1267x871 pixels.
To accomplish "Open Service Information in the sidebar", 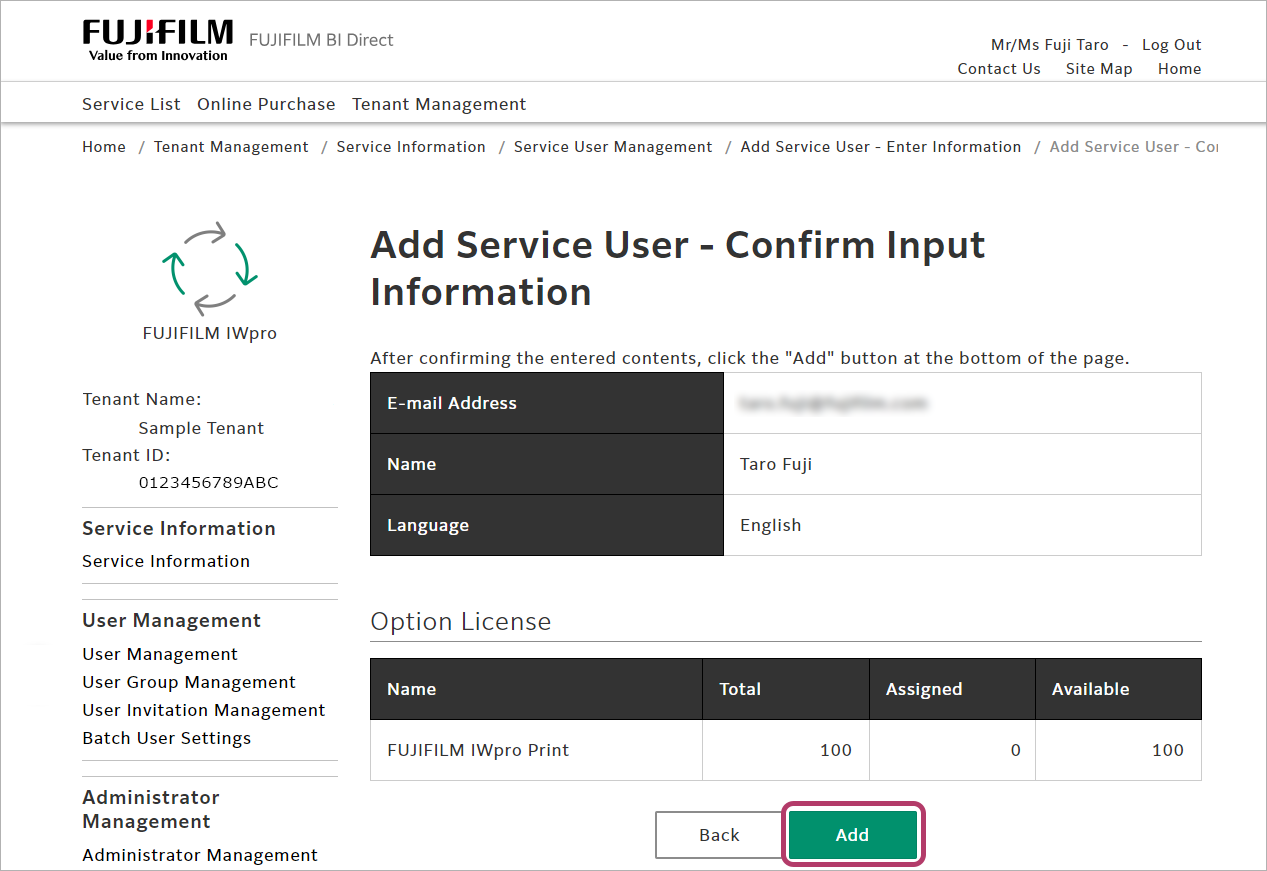I will pyautogui.click(x=166, y=561).
